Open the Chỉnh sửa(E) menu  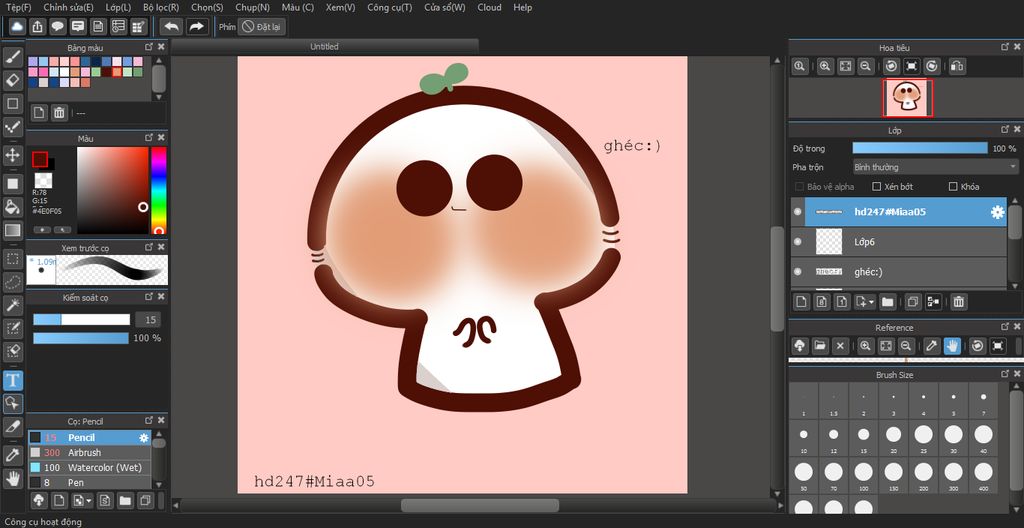[69, 7]
